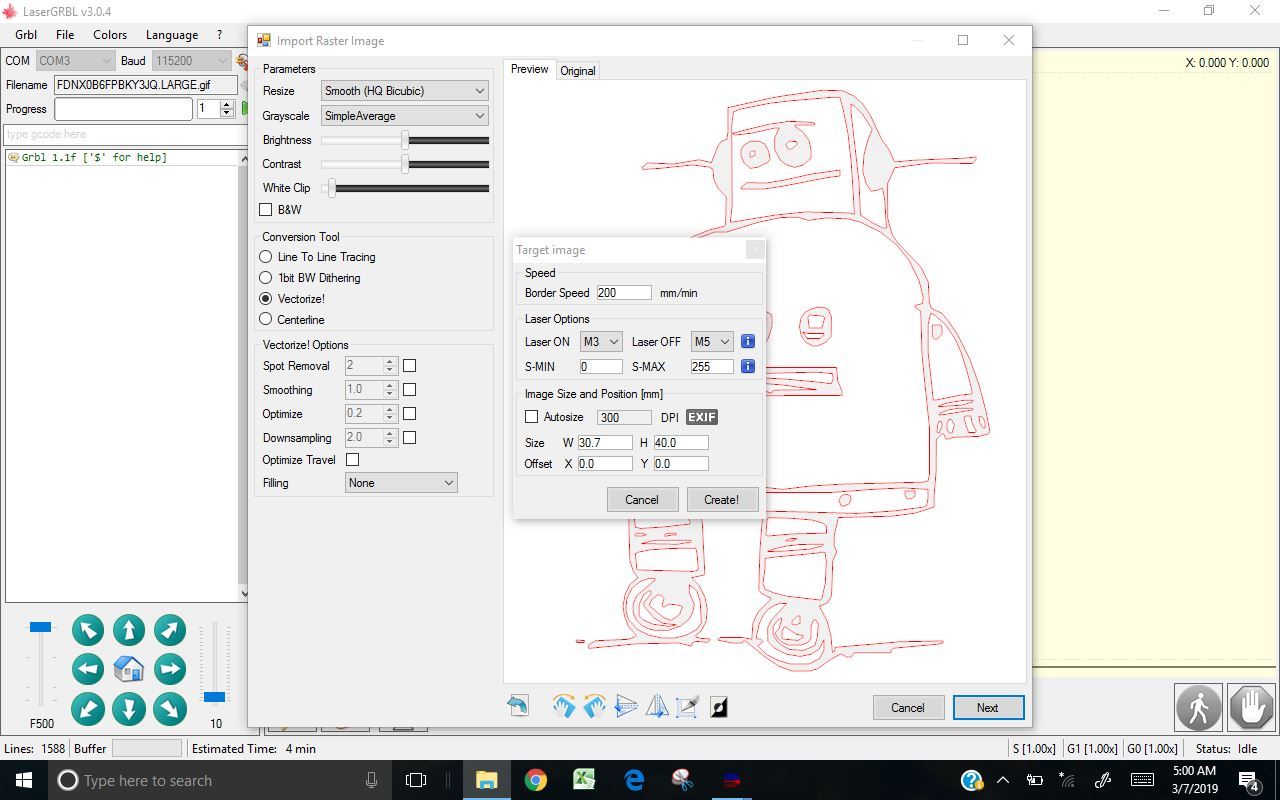Enable the B&W checkbox

(x=266, y=210)
